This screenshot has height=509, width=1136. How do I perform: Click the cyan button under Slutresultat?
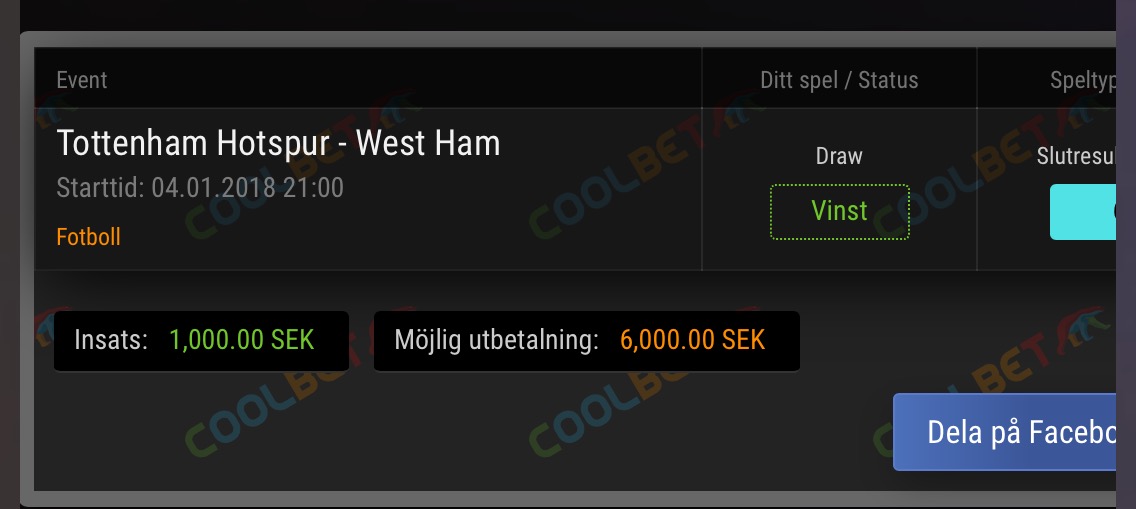tap(1082, 211)
